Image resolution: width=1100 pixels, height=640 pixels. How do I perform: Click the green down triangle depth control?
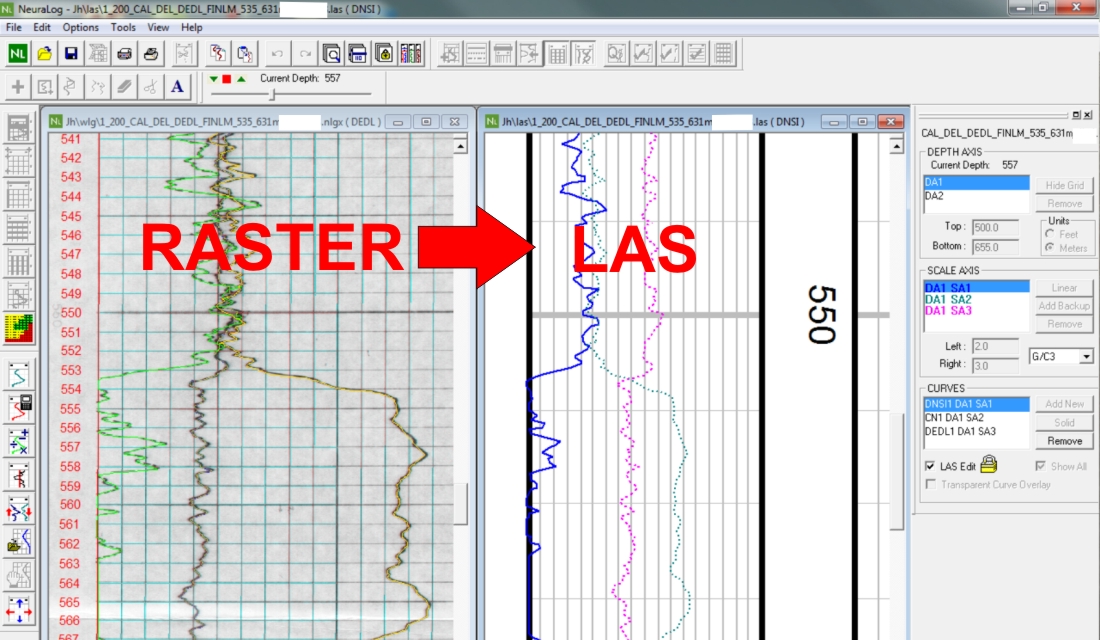(x=214, y=79)
